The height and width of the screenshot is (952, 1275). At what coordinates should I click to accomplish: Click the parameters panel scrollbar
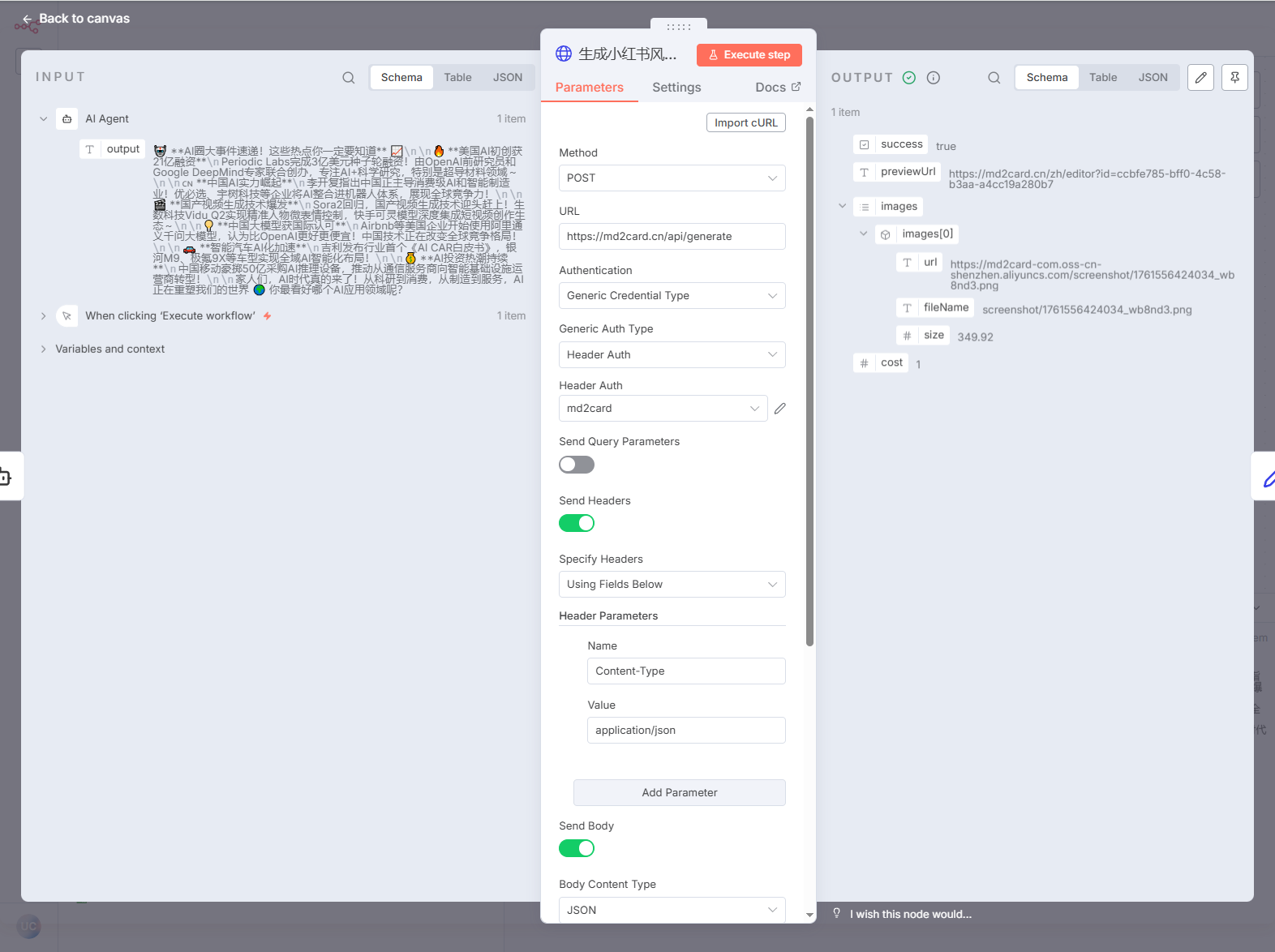809,381
